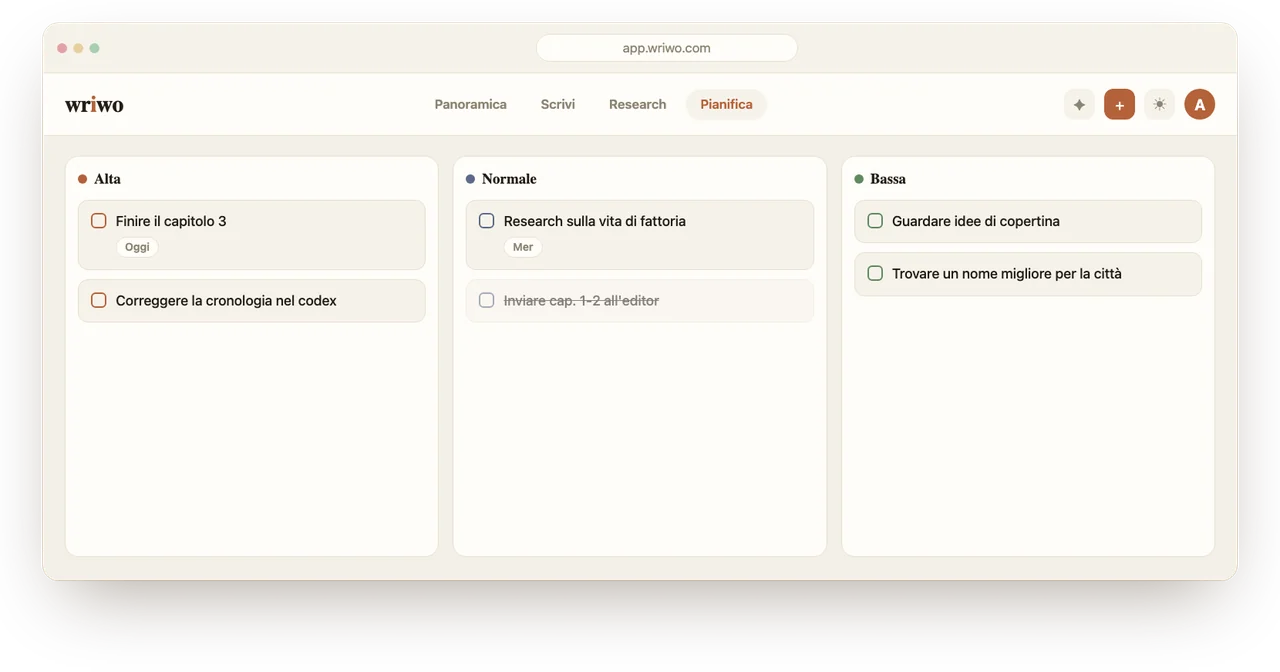Screen dimensions: 1280x672
Task: Click the sparkle AI assistant icon
Action: click(x=1079, y=104)
